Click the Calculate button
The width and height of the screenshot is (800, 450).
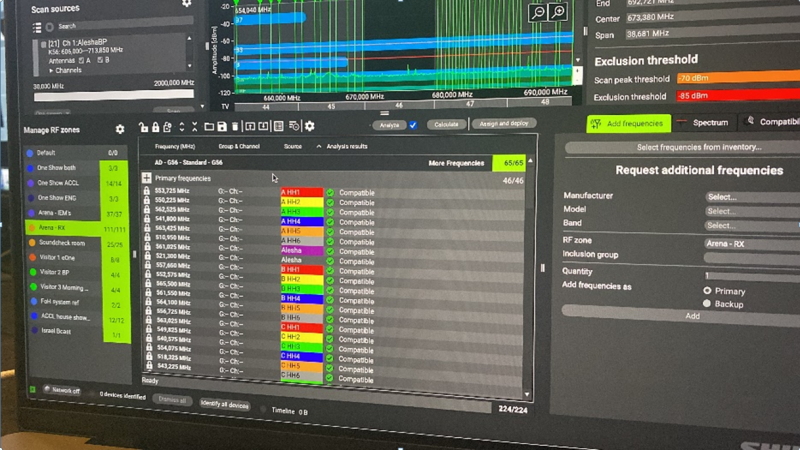pos(446,125)
